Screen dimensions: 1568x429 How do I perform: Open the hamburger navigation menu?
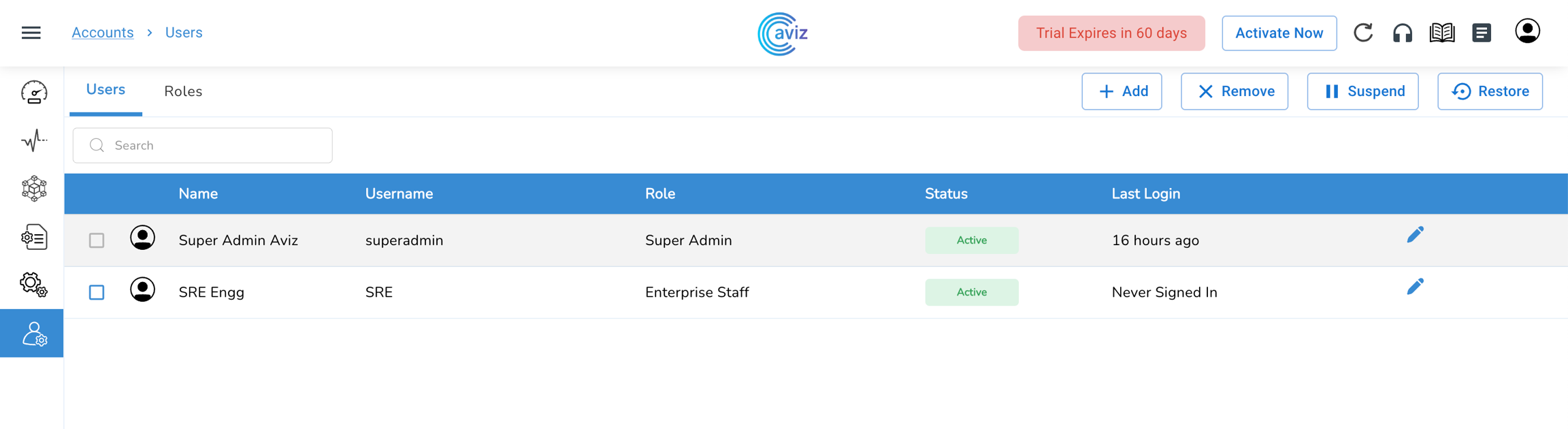(x=31, y=33)
